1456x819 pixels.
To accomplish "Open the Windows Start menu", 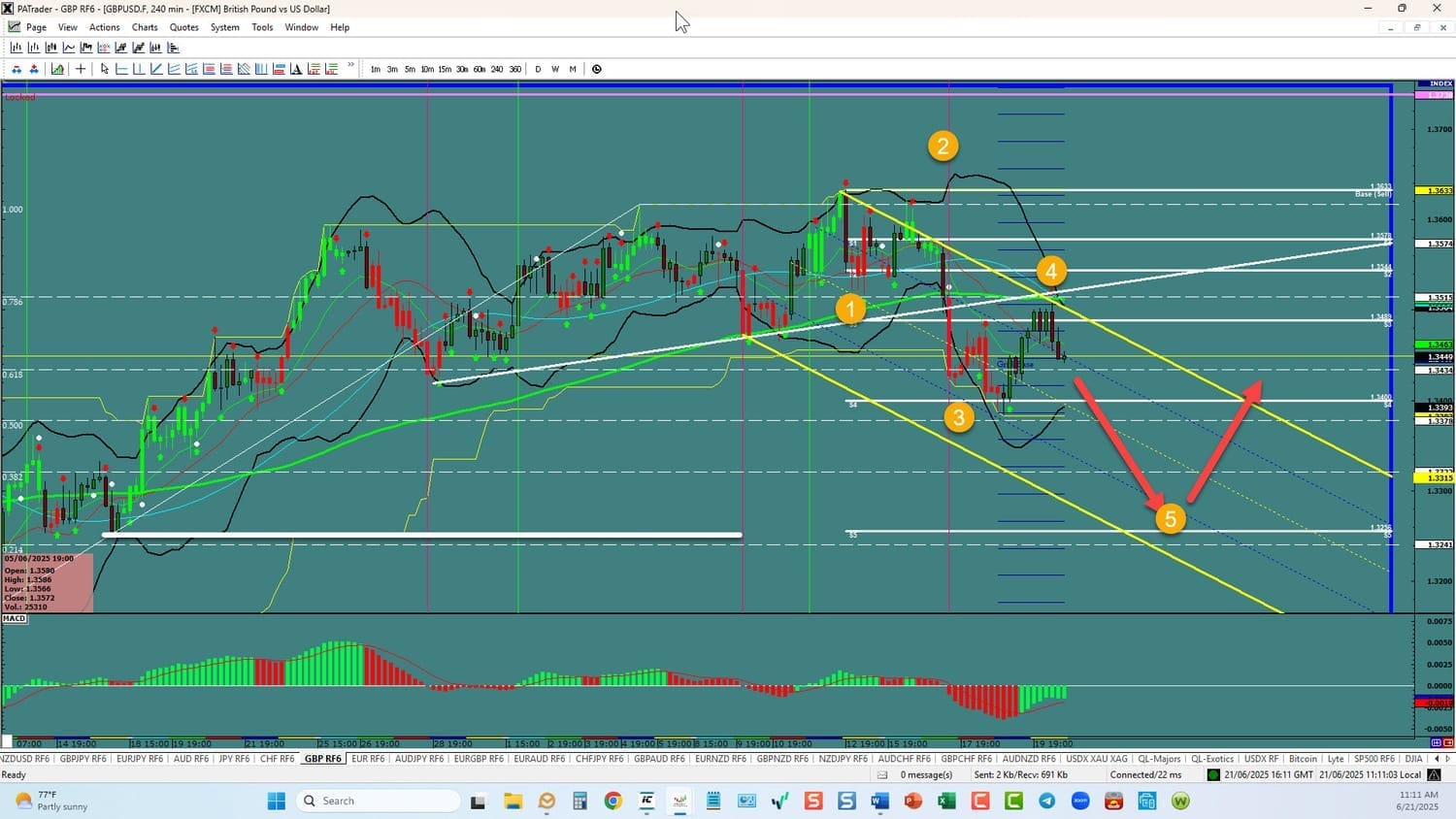I will coord(276,801).
